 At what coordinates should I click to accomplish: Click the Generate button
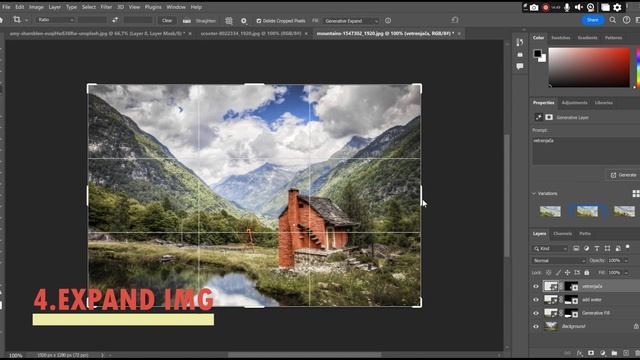[x=624, y=175]
